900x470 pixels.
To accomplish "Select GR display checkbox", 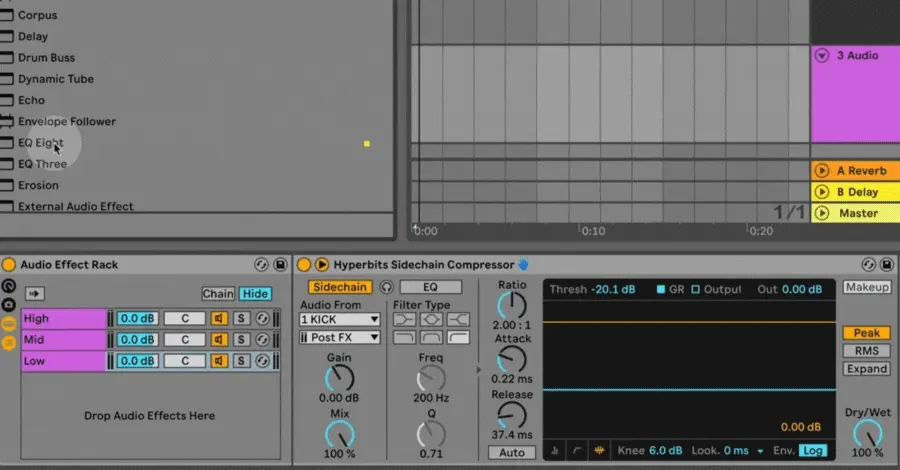I will pos(661,289).
